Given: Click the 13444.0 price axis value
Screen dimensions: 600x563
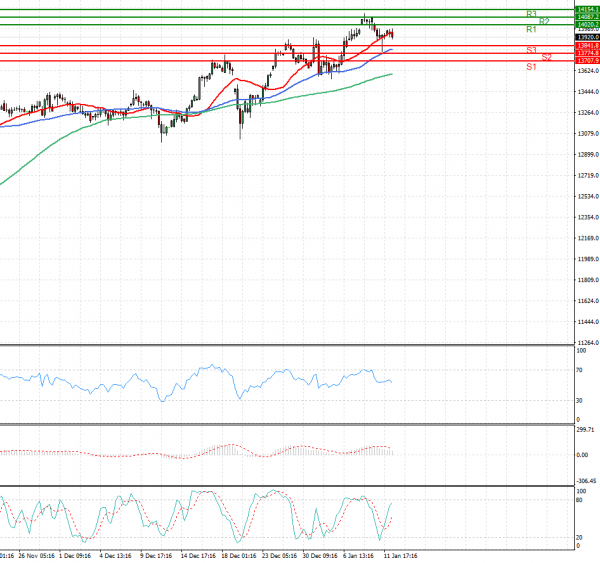Looking at the screenshot, I should pos(588,92).
